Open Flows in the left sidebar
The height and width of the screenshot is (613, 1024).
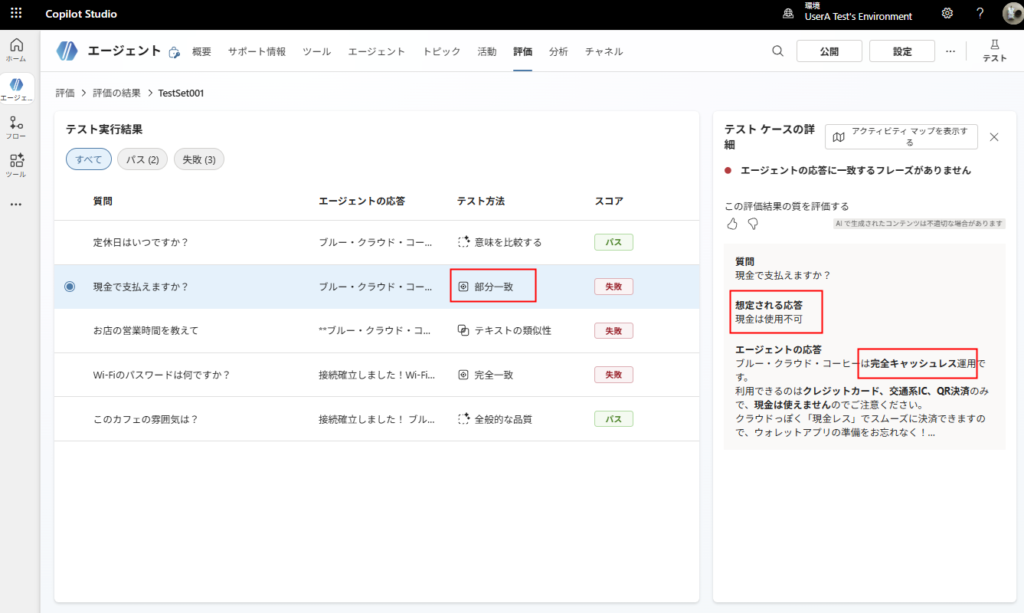click(x=16, y=128)
